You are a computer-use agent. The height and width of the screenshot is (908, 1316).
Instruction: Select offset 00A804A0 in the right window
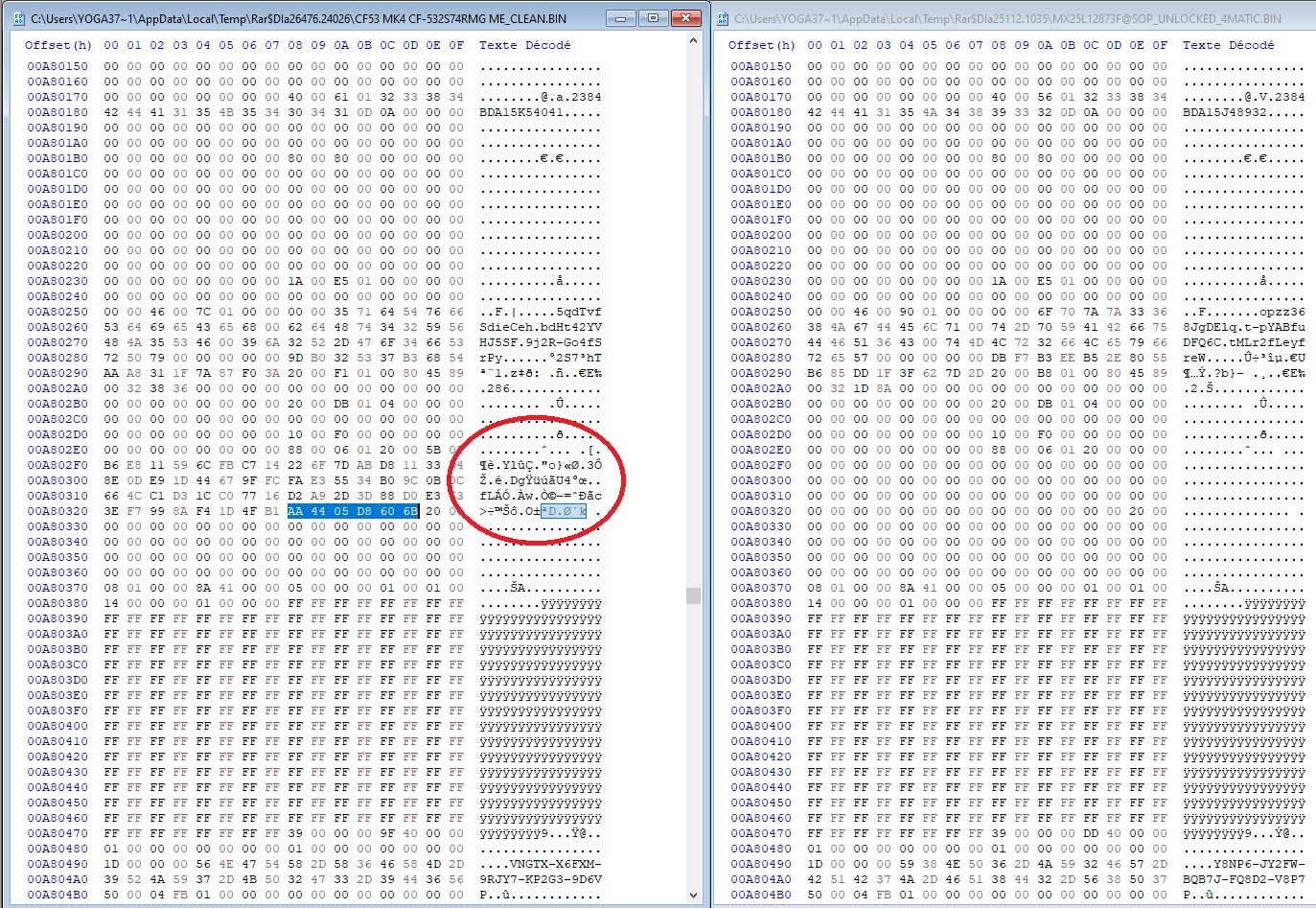point(761,879)
